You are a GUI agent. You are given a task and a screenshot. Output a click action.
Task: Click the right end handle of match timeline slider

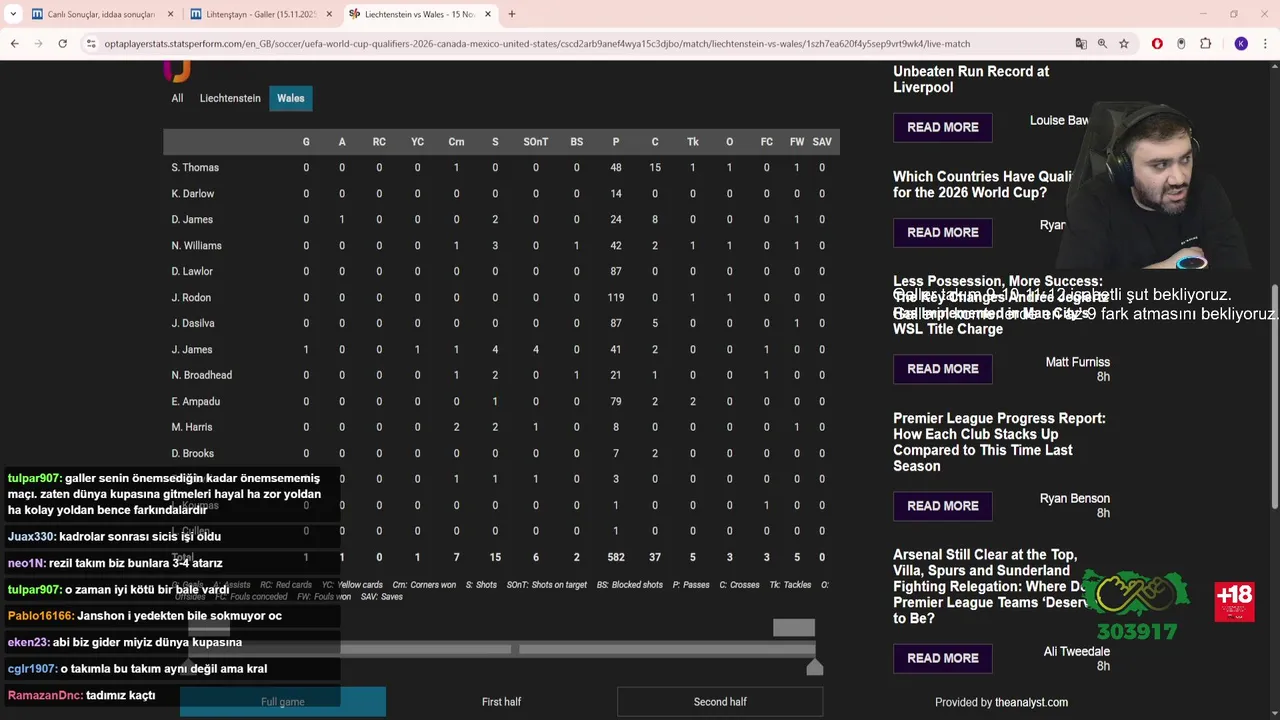point(815,667)
